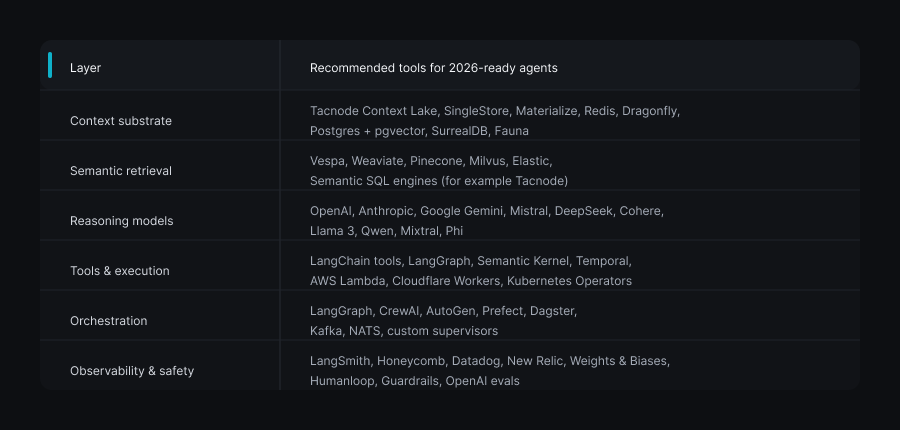Click the OpenAI, Anthropic, Google Gemini line

(x=486, y=211)
